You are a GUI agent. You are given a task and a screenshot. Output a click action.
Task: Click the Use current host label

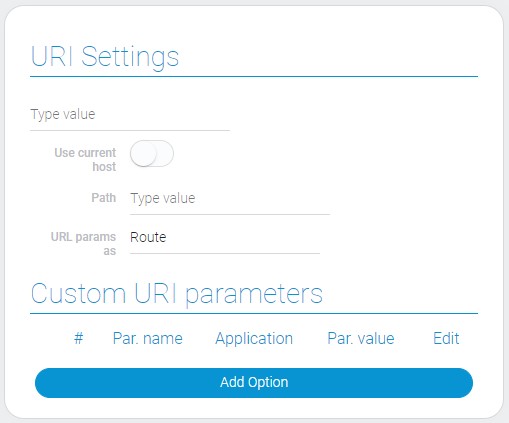coord(85,160)
